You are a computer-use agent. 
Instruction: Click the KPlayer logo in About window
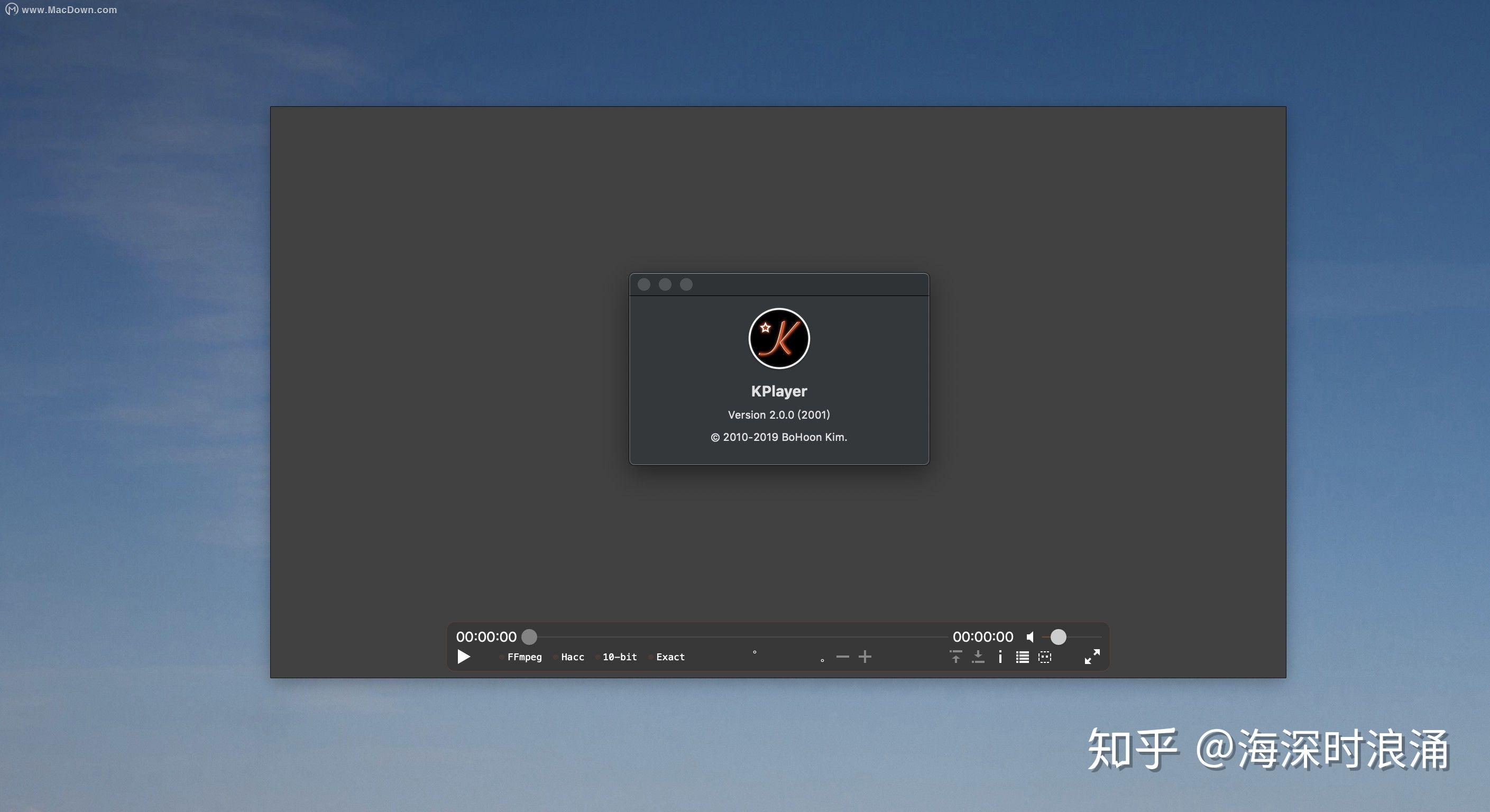click(x=779, y=338)
